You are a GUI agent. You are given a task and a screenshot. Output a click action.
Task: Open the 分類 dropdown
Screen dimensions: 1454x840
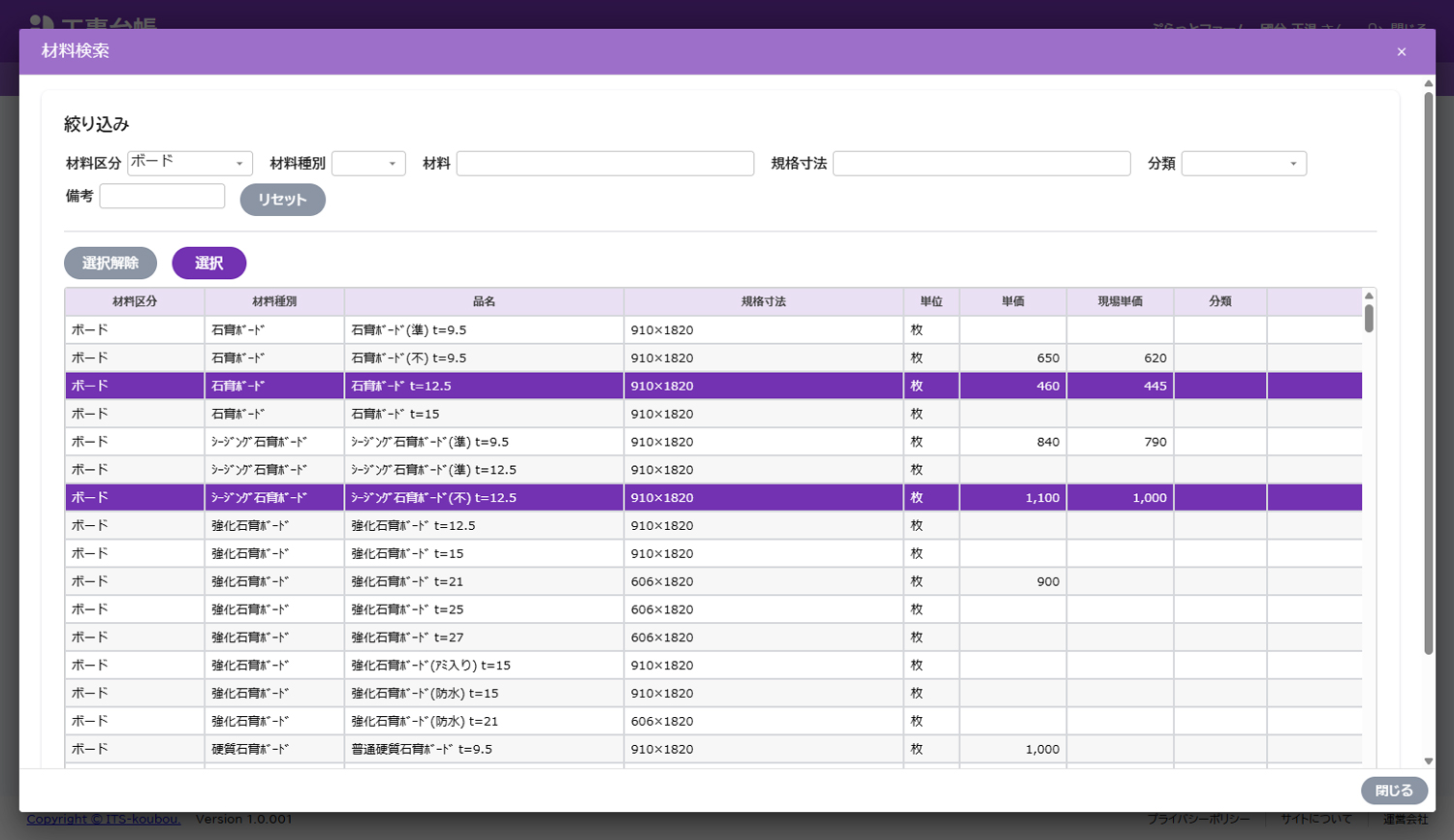1244,163
